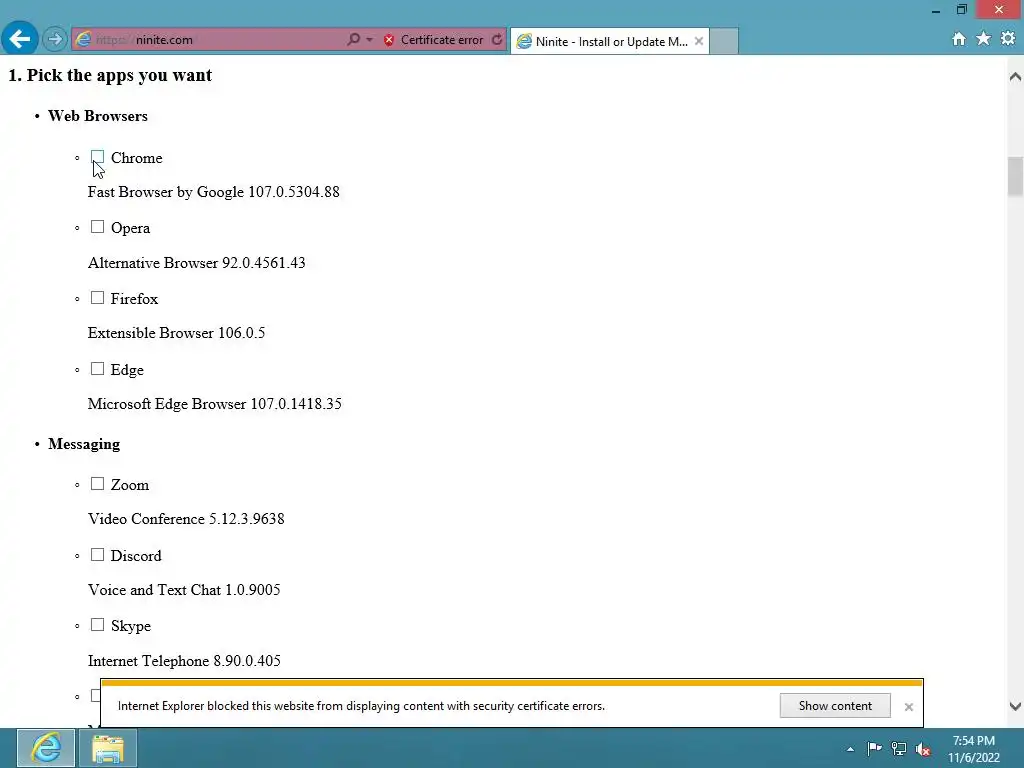Viewport: 1024px width, 768px height.
Task: Click the Zoom label text
Action: point(129,485)
